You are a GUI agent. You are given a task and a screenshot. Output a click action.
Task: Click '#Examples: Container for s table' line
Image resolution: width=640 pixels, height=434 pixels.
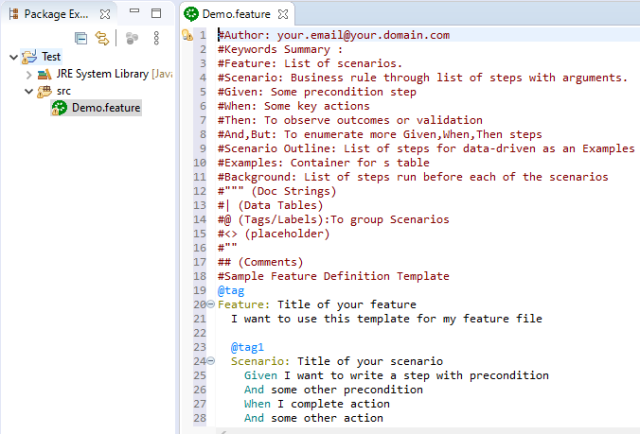pyautogui.click(x=323, y=163)
